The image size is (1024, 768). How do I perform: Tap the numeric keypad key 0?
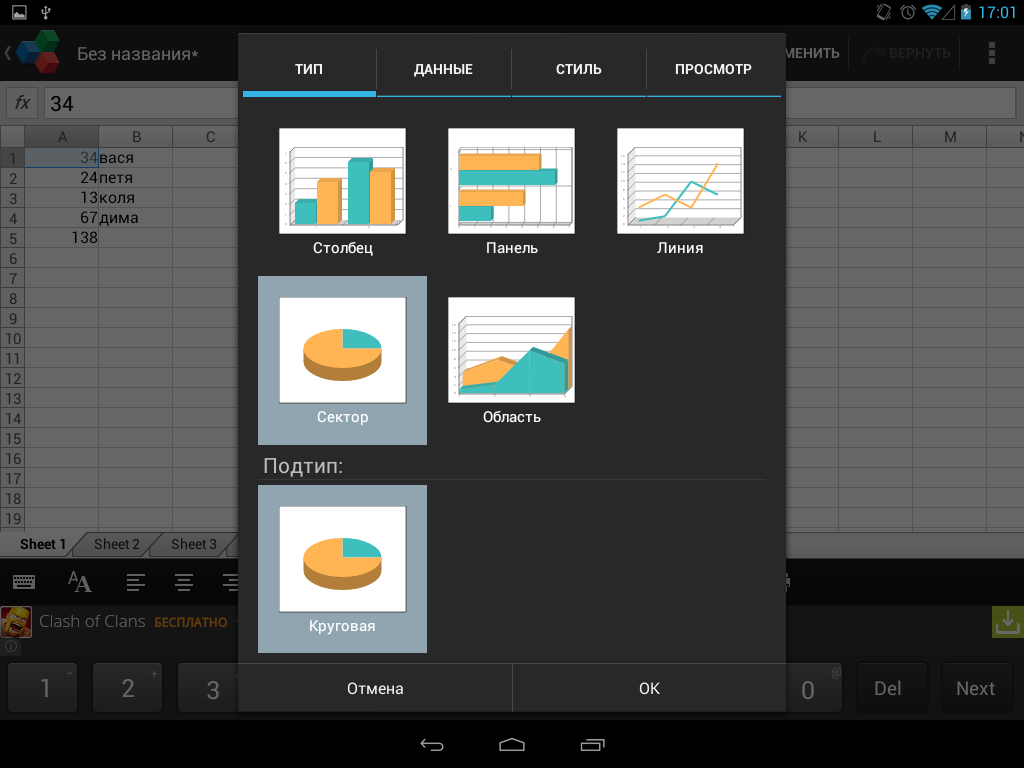(814, 688)
